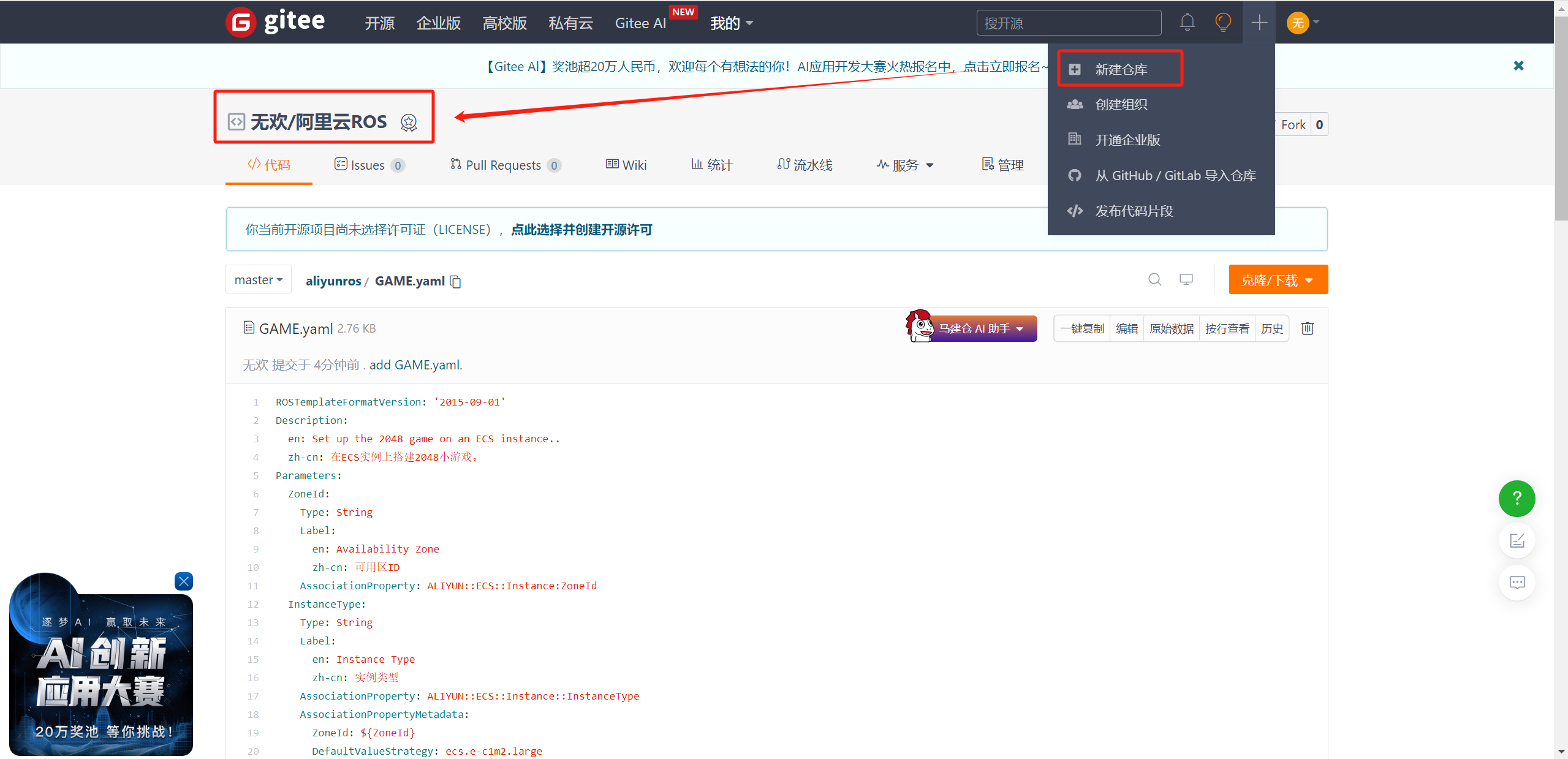Image resolution: width=1568 pixels, height=759 pixels.
Task: Delete GAME.yaml with the trash icon
Action: coord(1308,328)
